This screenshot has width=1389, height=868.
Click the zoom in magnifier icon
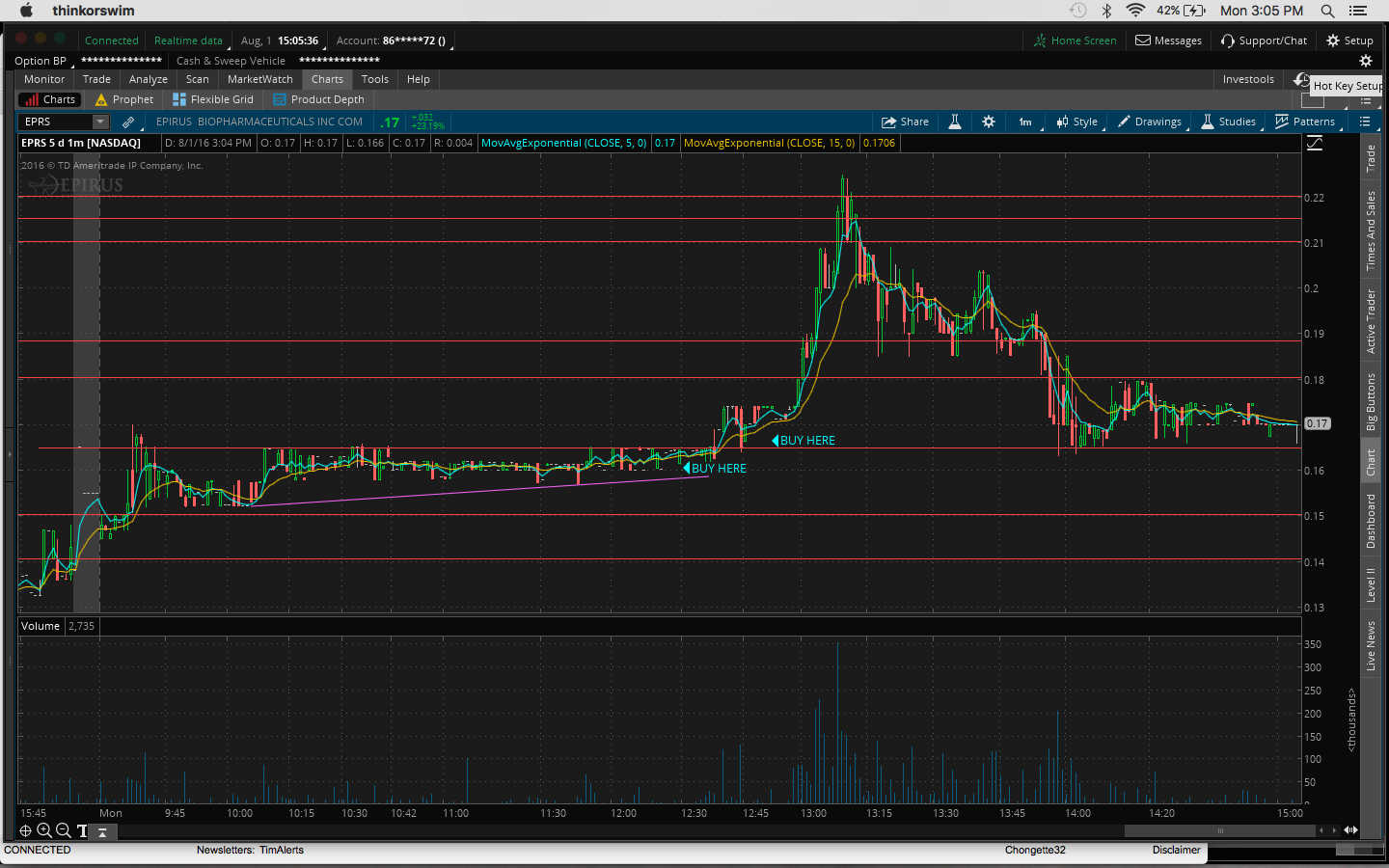point(44,830)
